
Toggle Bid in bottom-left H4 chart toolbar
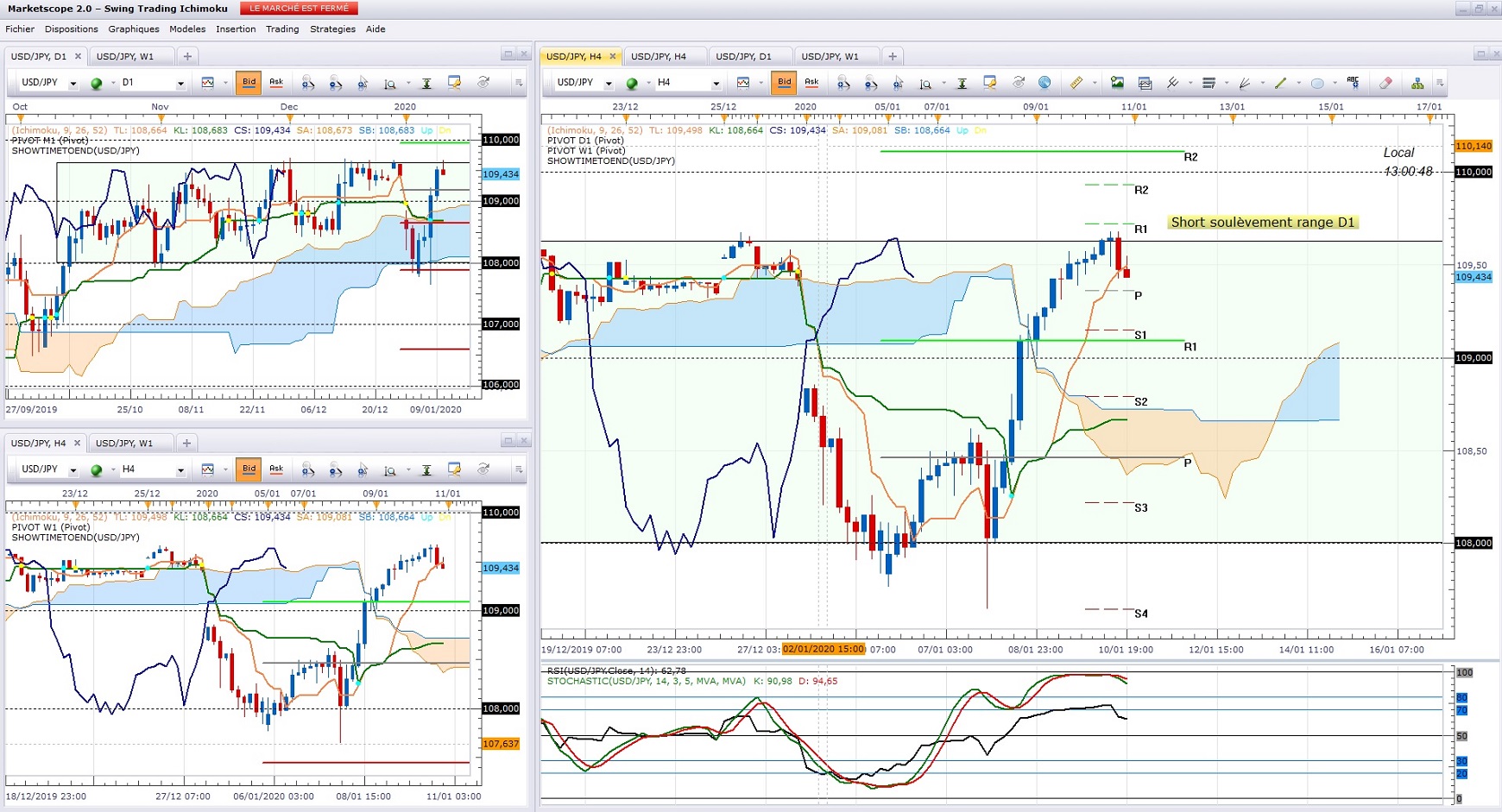[x=249, y=469]
